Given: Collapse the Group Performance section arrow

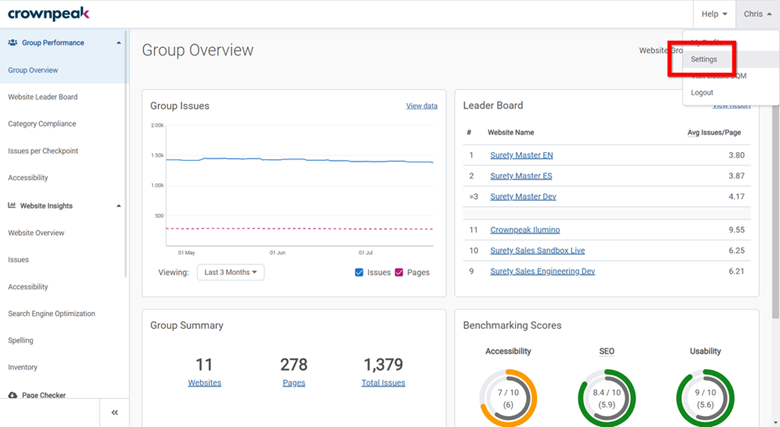Looking at the screenshot, I should pyautogui.click(x=118, y=43).
